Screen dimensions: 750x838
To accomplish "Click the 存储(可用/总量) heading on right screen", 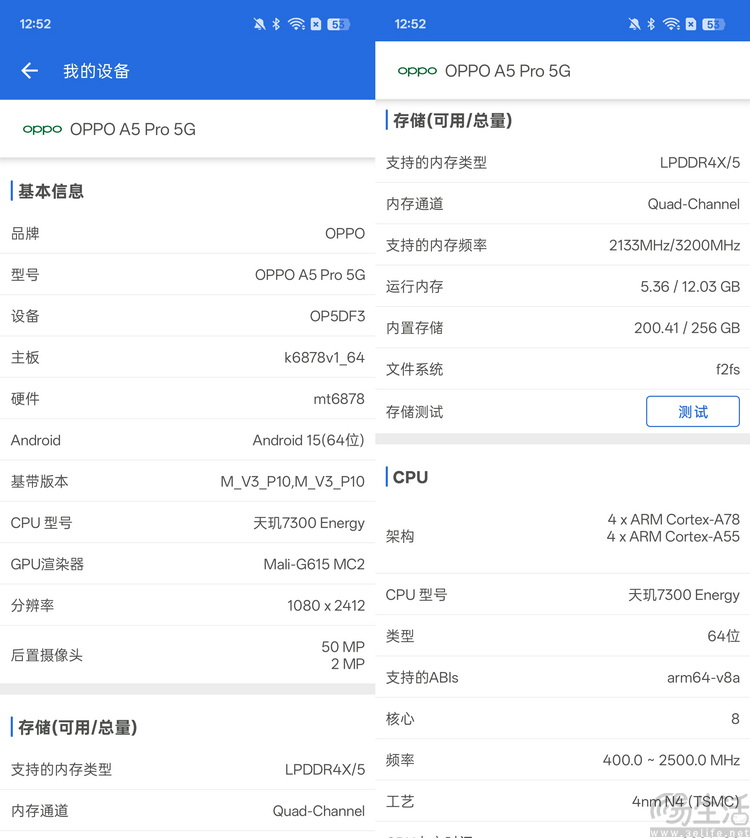I will (453, 121).
